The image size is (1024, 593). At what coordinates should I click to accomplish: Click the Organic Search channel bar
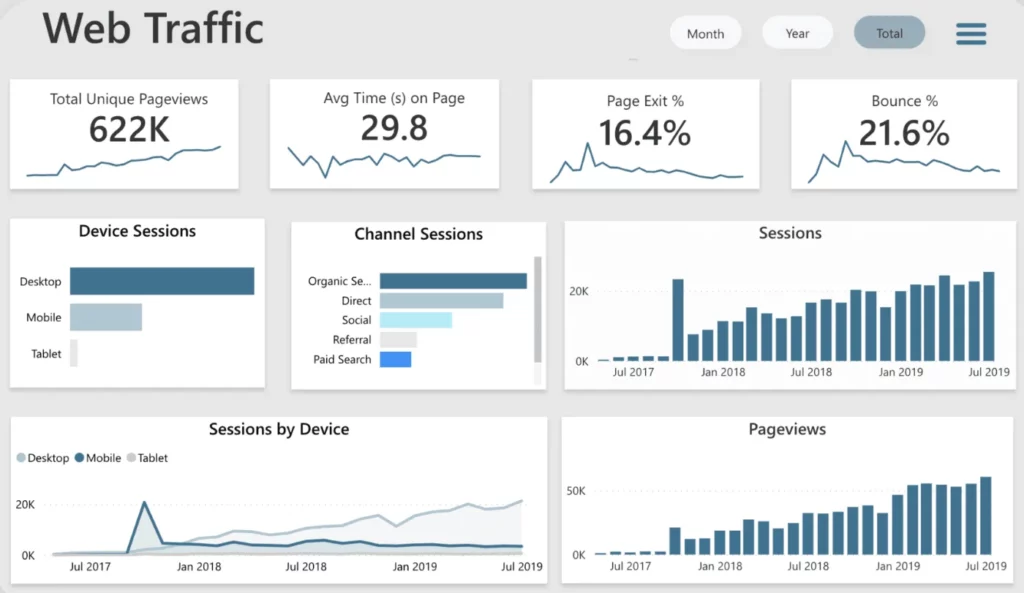pyautogui.click(x=453, y=281)
